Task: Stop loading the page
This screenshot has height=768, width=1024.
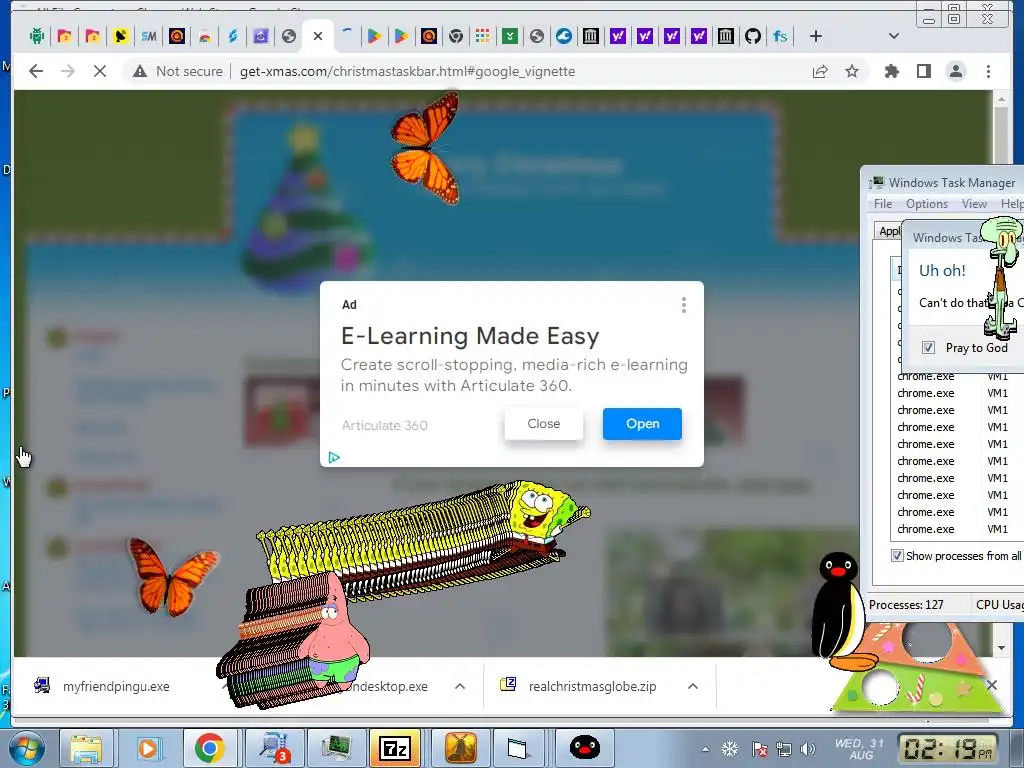Action: tap(100, 71)
